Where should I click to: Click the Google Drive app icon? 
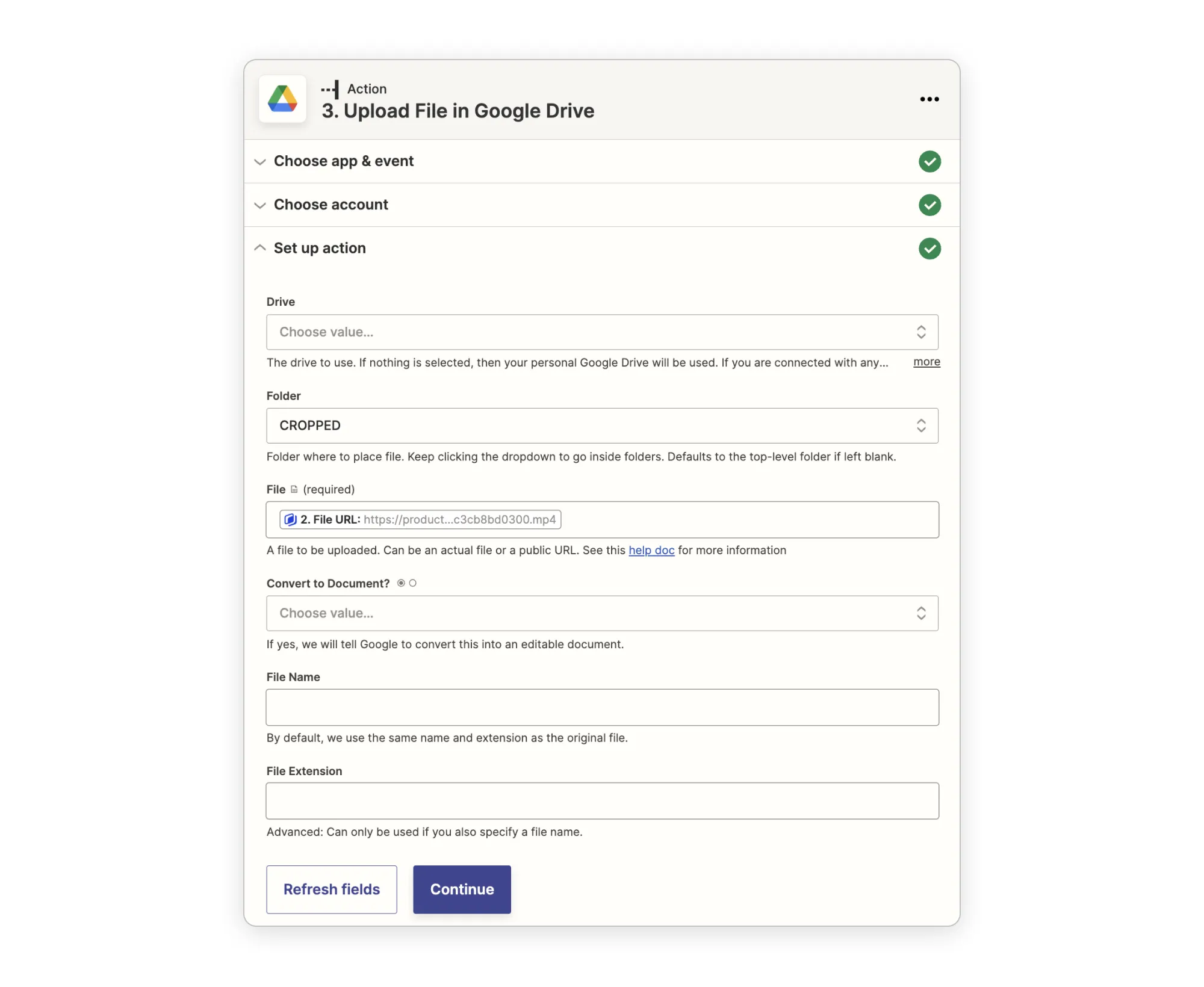coord(282,99)
